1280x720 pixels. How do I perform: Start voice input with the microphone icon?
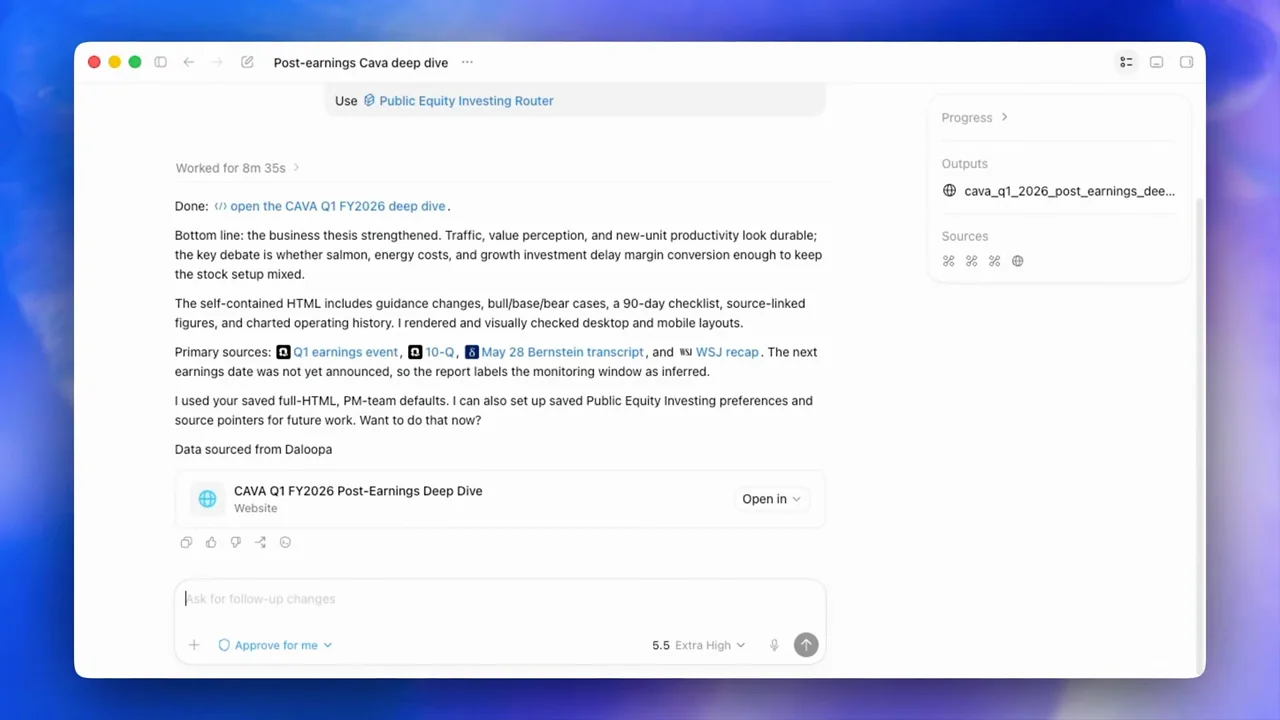point(774,645)
